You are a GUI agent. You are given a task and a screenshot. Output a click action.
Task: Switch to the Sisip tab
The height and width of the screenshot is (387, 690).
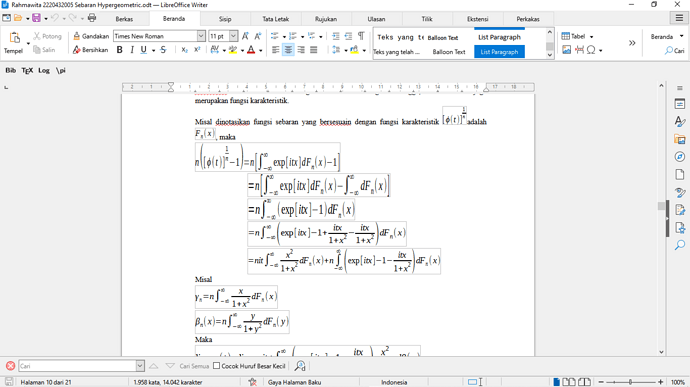225,19
